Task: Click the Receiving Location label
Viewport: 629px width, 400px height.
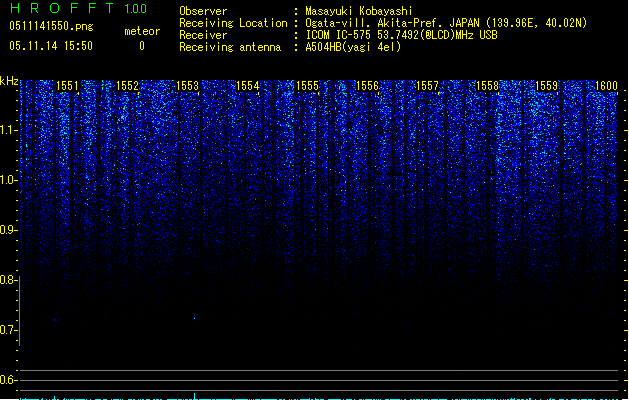Action: (233, 23)
